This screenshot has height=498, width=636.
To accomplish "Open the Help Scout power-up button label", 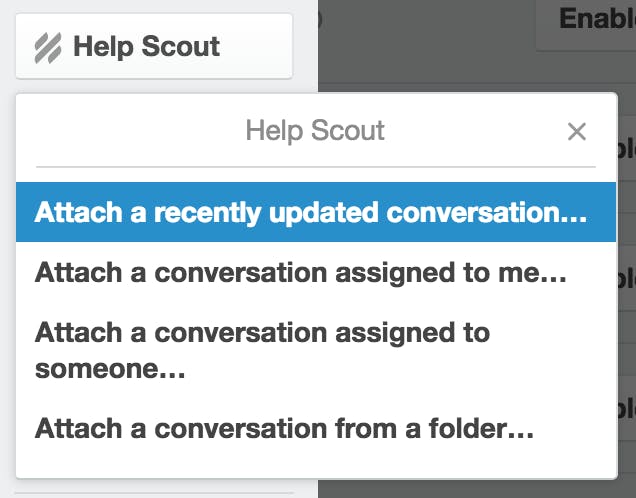I will [146, 47].
